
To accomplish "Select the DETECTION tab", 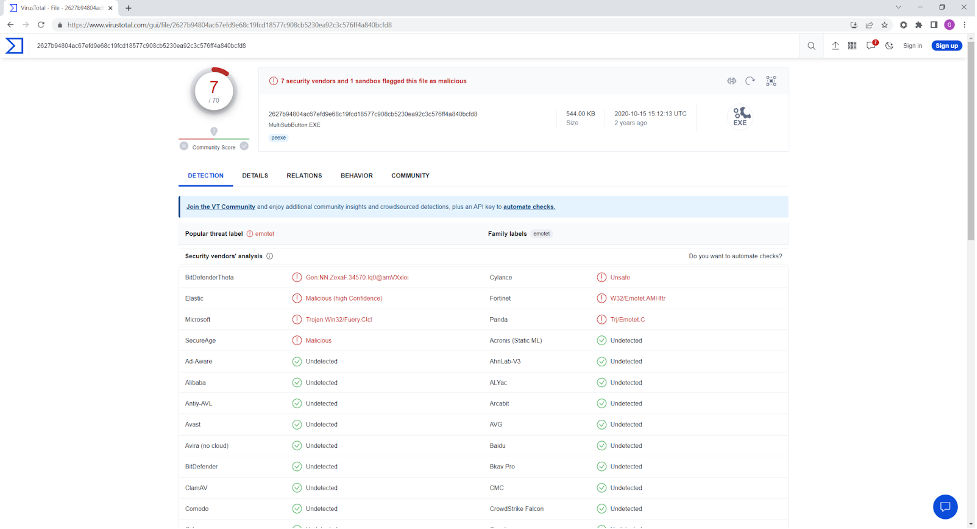I will (206, 176).
